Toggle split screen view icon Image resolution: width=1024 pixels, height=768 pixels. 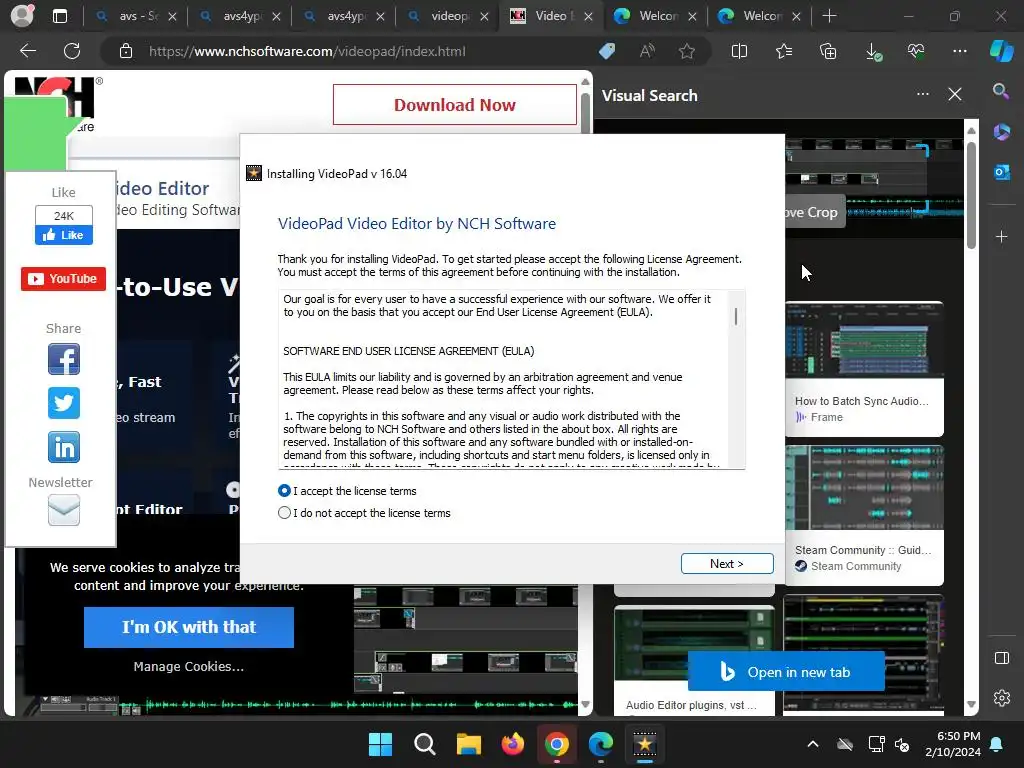739,51
